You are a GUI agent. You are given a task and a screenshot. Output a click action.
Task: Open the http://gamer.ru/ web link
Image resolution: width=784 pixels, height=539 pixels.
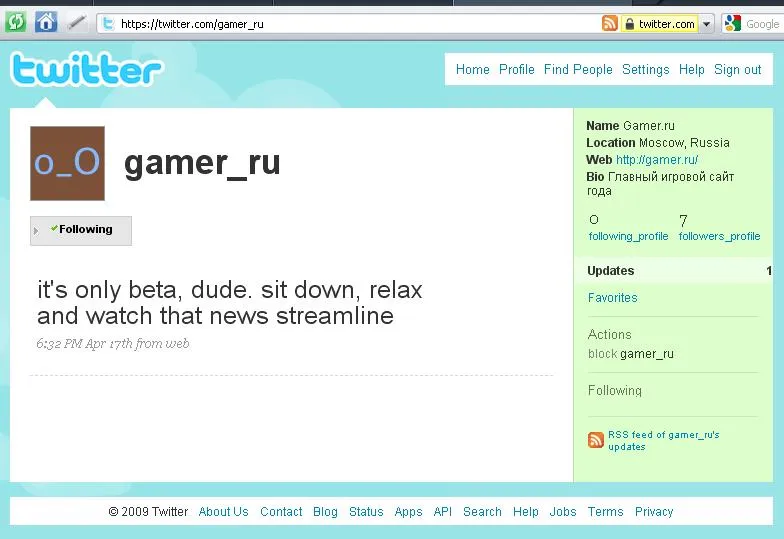point(656,160)
